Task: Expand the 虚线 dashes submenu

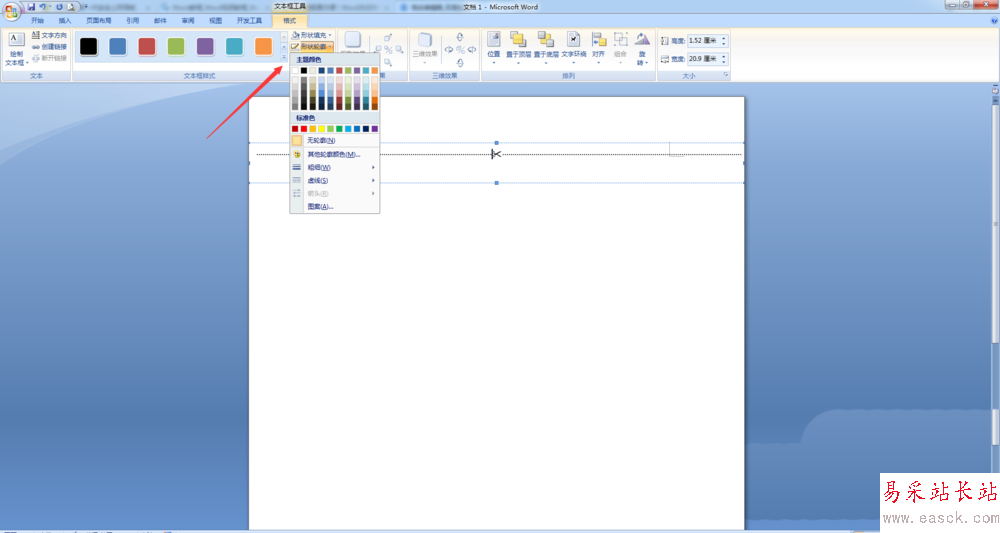Action: click(x=335, y=180)
